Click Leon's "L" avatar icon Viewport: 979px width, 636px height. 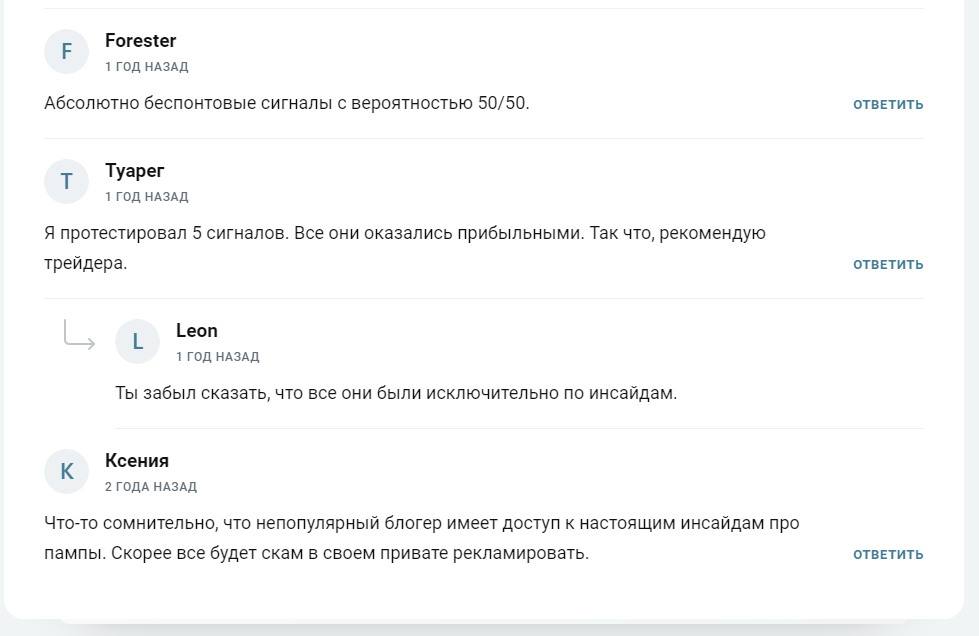click(138, 341)
